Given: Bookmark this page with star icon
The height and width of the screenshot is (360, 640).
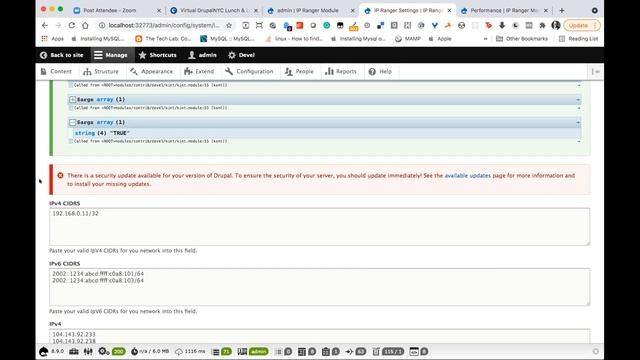Looking at the screenshot, I should pos(229,25).
